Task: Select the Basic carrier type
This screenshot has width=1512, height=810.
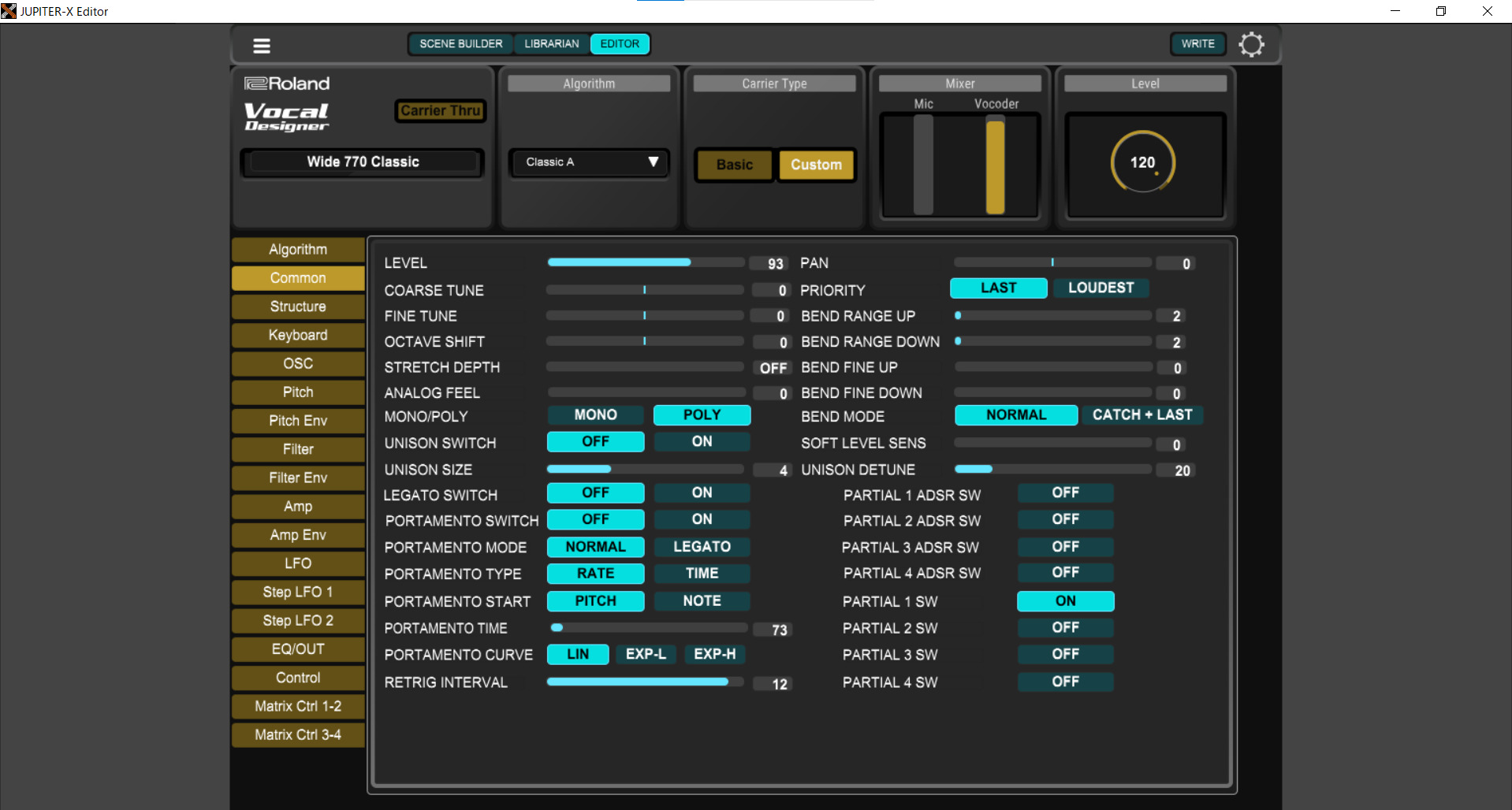Action: [735, 165]
